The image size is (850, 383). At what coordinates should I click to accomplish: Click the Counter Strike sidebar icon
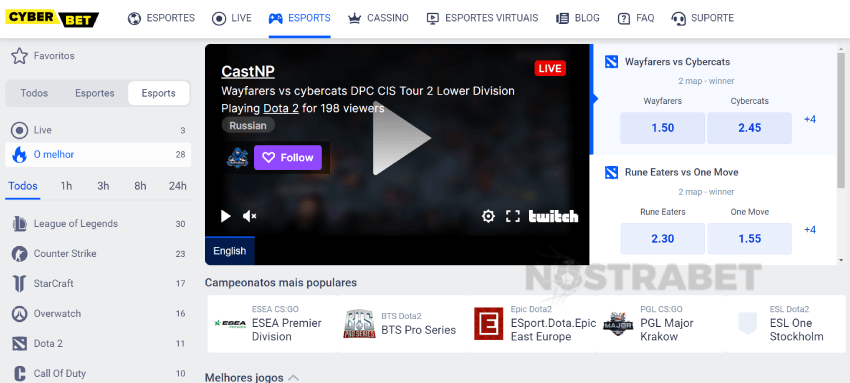[x=20, y=254]
